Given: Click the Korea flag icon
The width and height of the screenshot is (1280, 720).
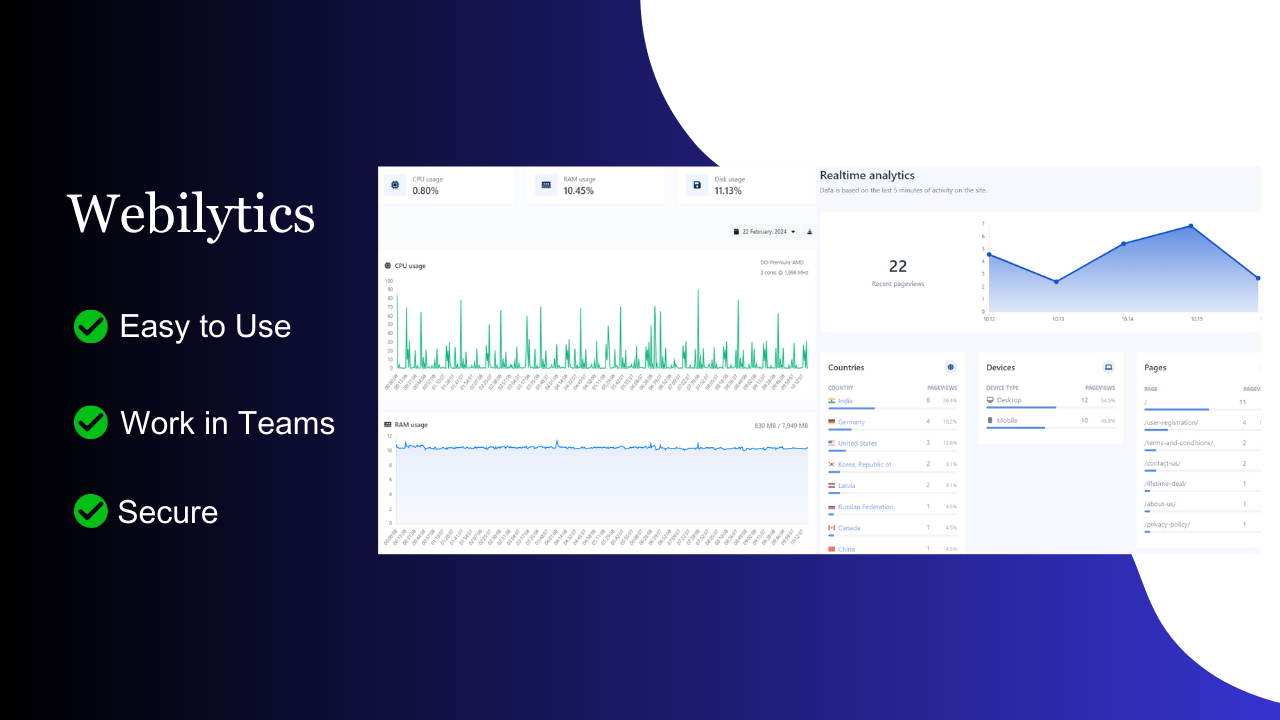Looking at the screenshot, I should point(831,464).
